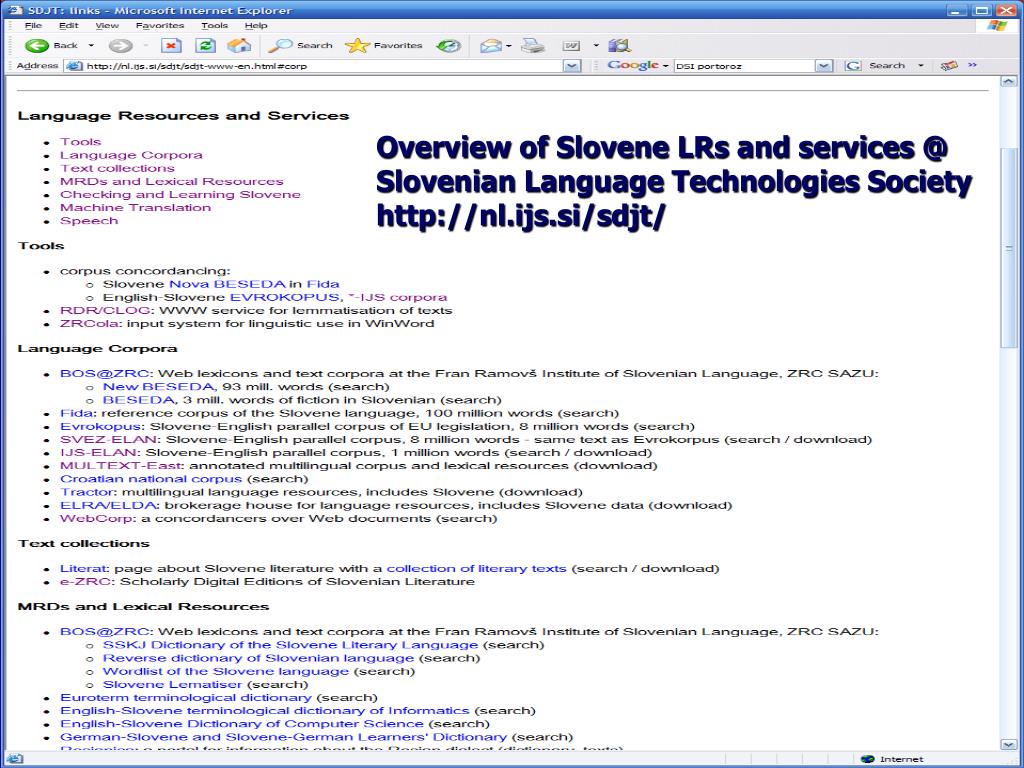The width and height of the screenshot is (1024, 768).
Task: Click the page icon in the status bar
Action: 14,759
